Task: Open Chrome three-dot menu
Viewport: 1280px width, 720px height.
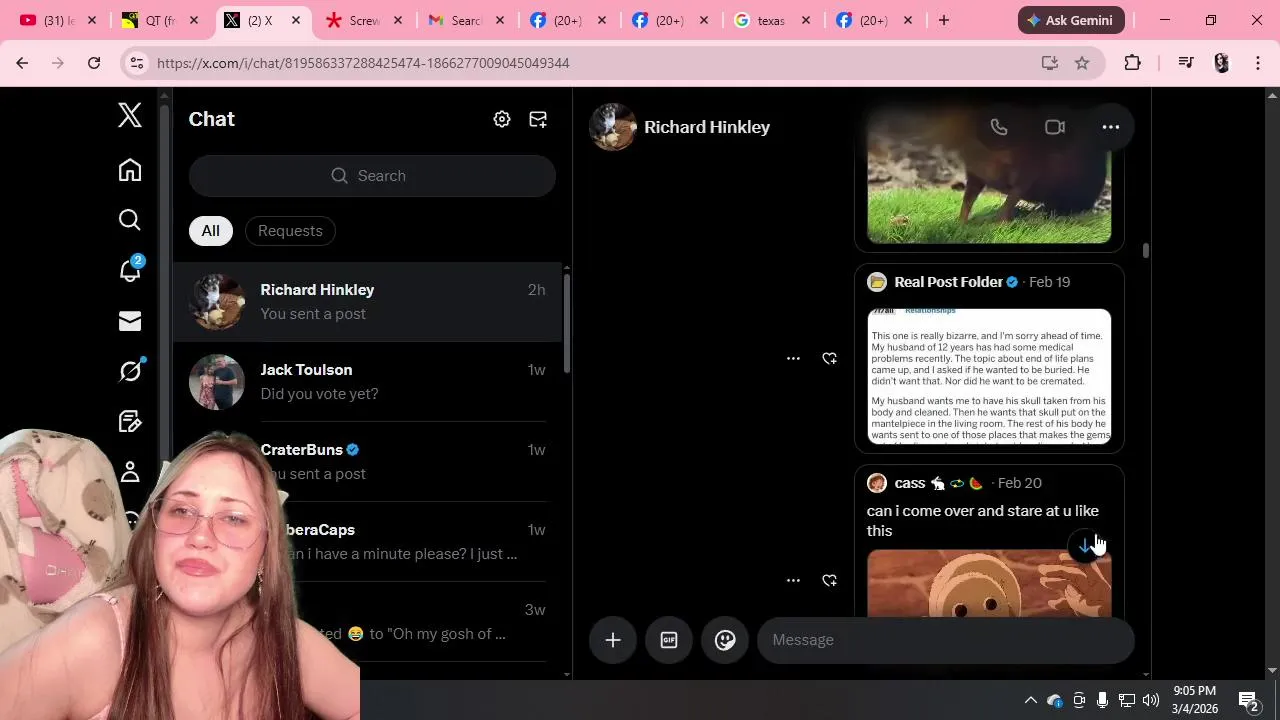Action: tap(1258, 63)
